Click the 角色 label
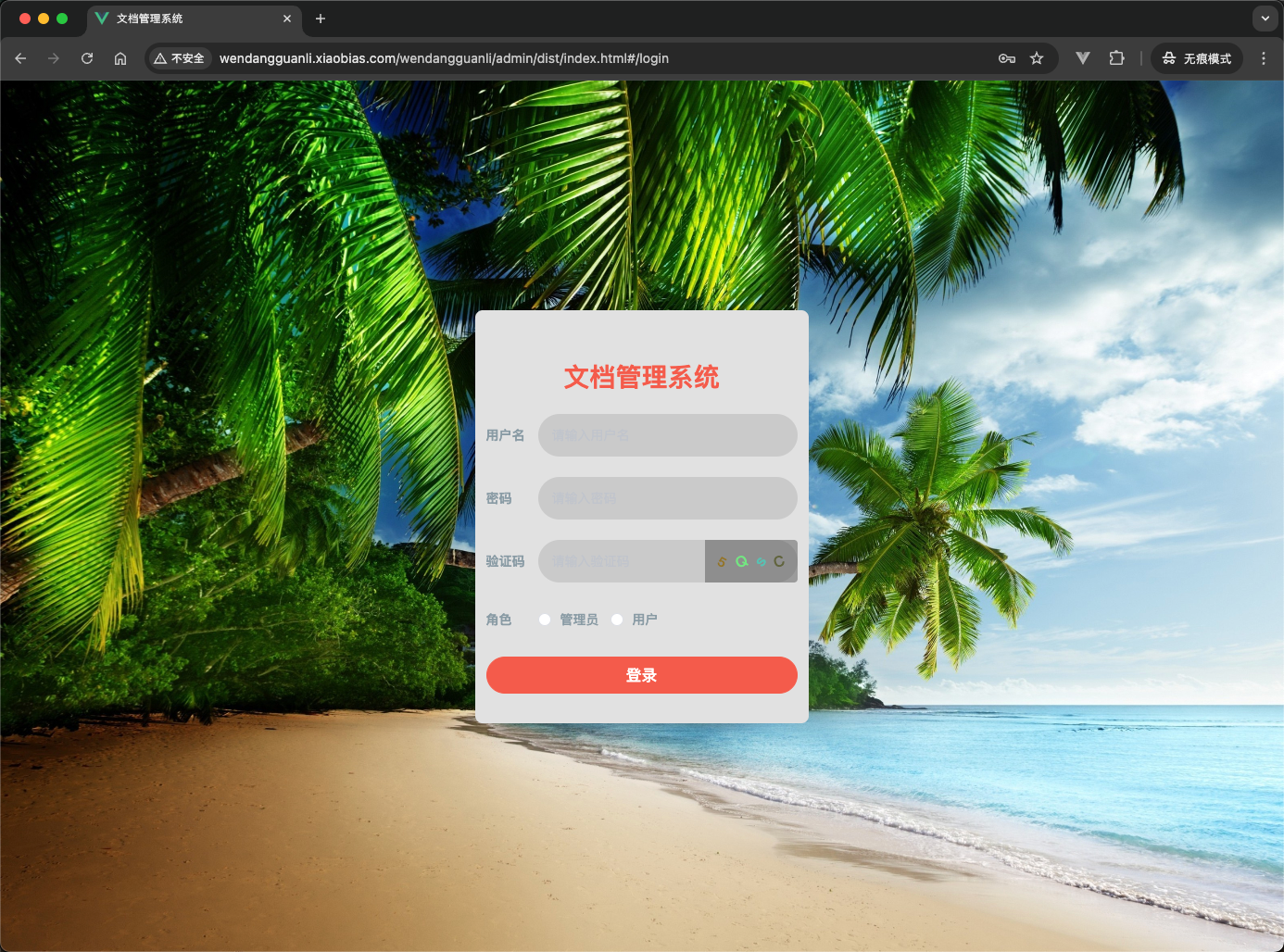The image size is (1284, 952). click(x=498, y=620)
